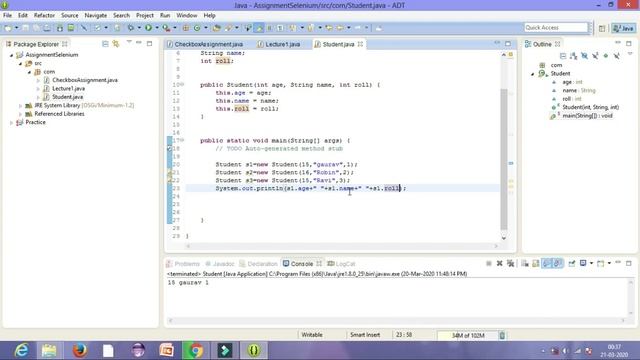Click the Debug bug icon in toolbar
Viewport: 640px width, 360px height.
click(131, 28)
